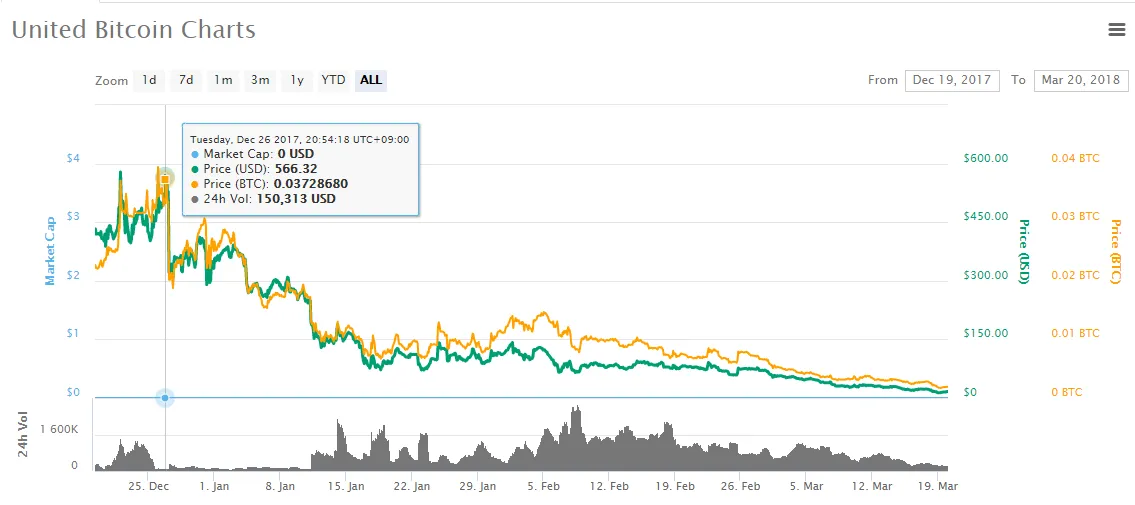This screenshot has height=505, width=1135.
Task: Toggle the Price (BTC) axis label
Action: 1115,250
